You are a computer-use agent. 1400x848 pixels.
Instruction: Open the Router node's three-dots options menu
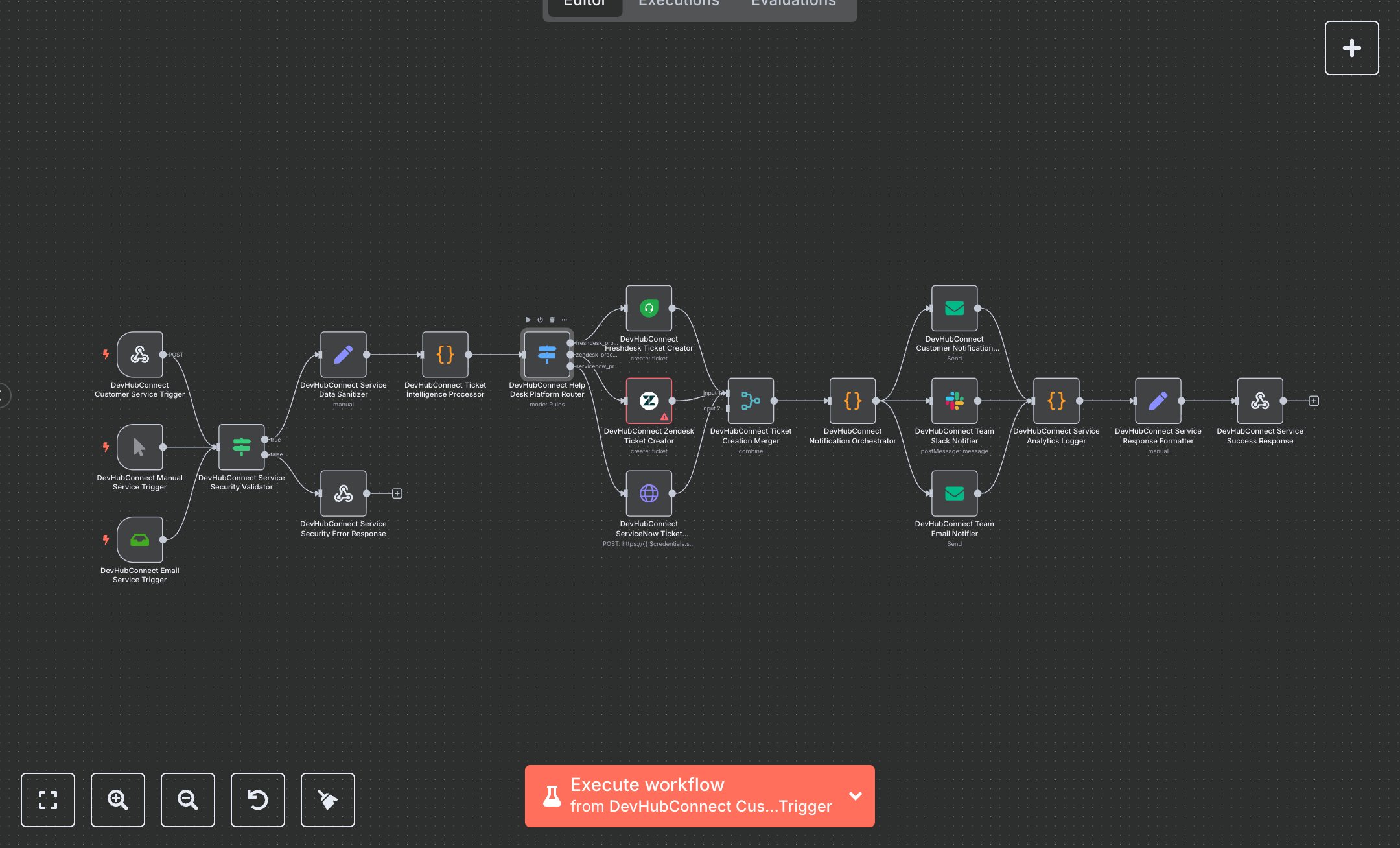tap(565, 320)
